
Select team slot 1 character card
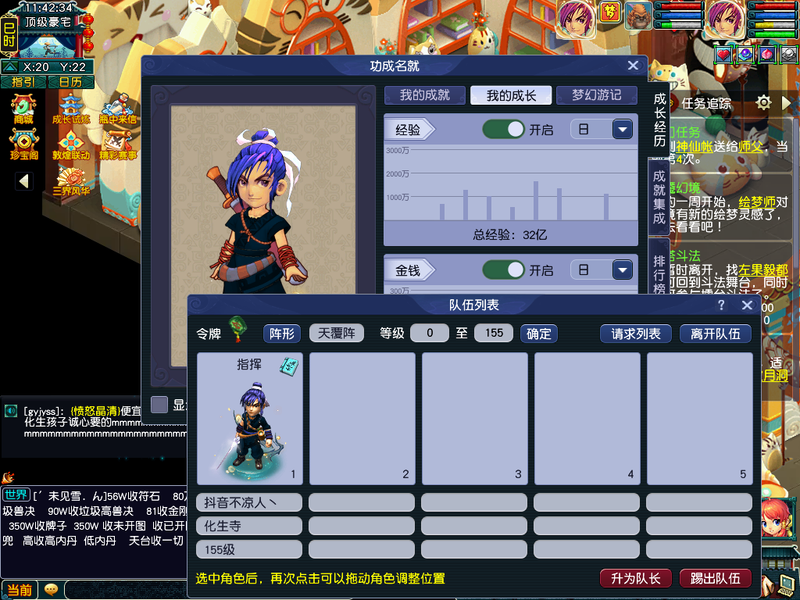(250, 418)
